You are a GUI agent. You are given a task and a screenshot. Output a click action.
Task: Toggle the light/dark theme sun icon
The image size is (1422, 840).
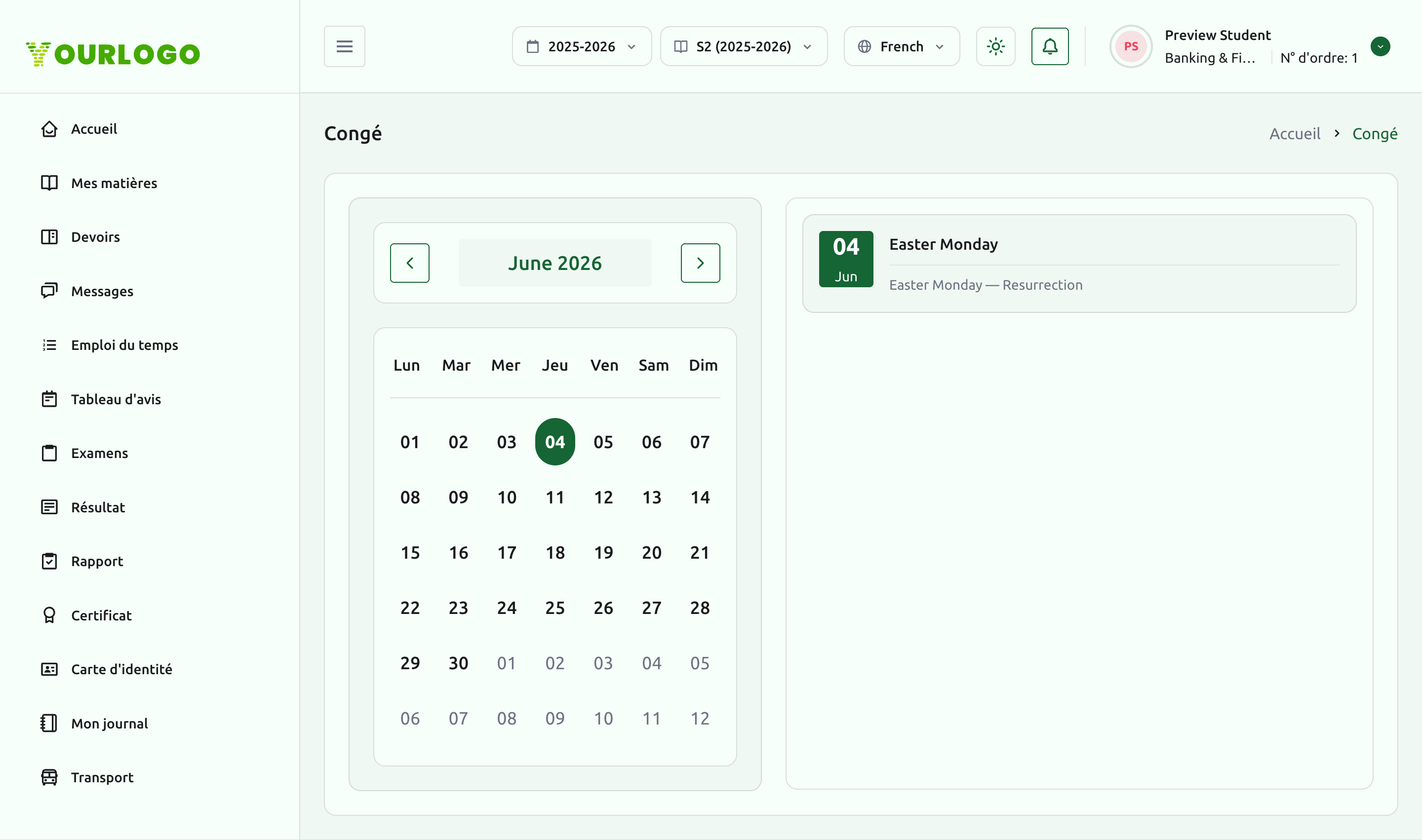(995, 46)
